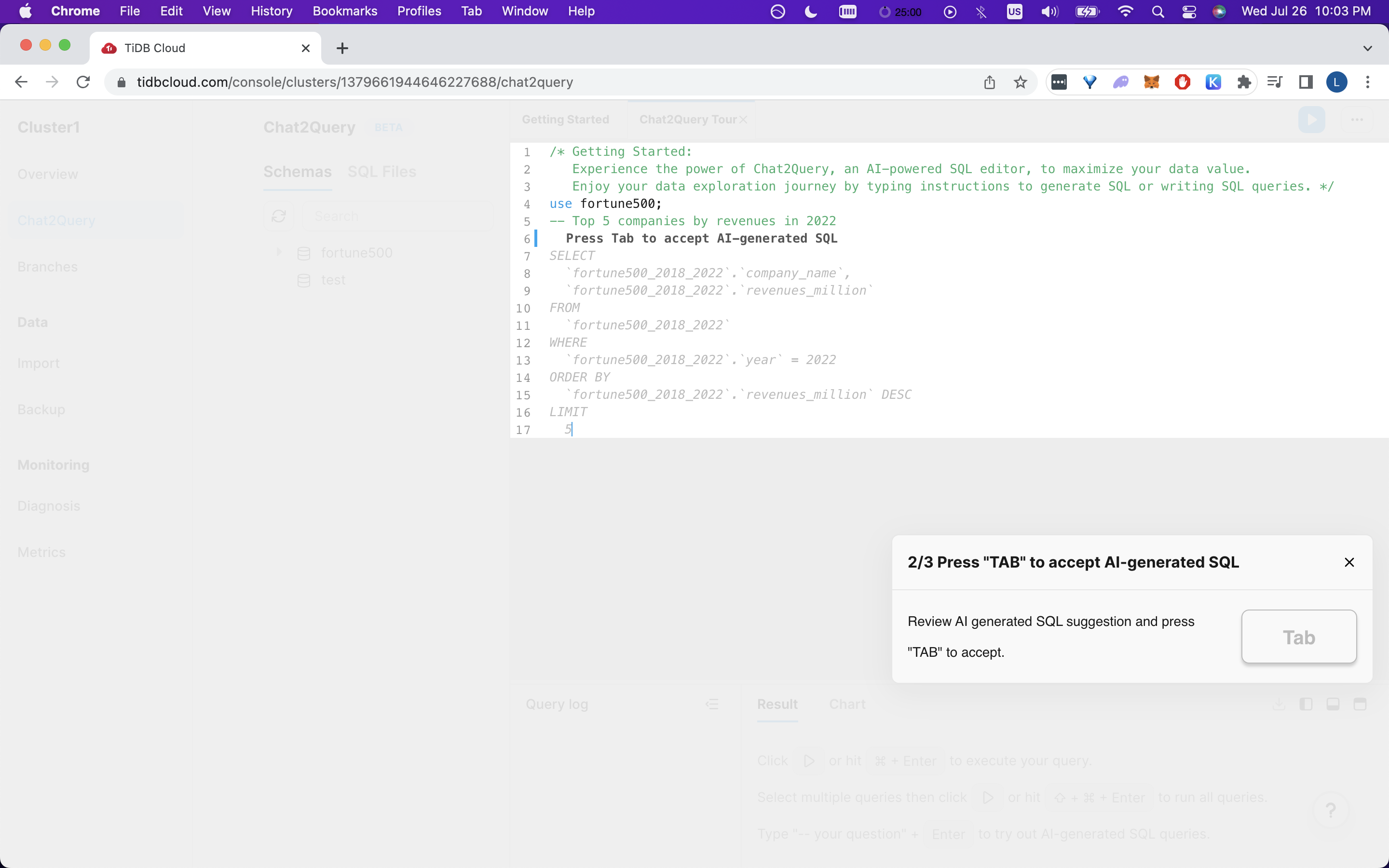Bookmark this page with star icon
The width and height of the screenshot is (1389, 868).
click(1020, 82)
